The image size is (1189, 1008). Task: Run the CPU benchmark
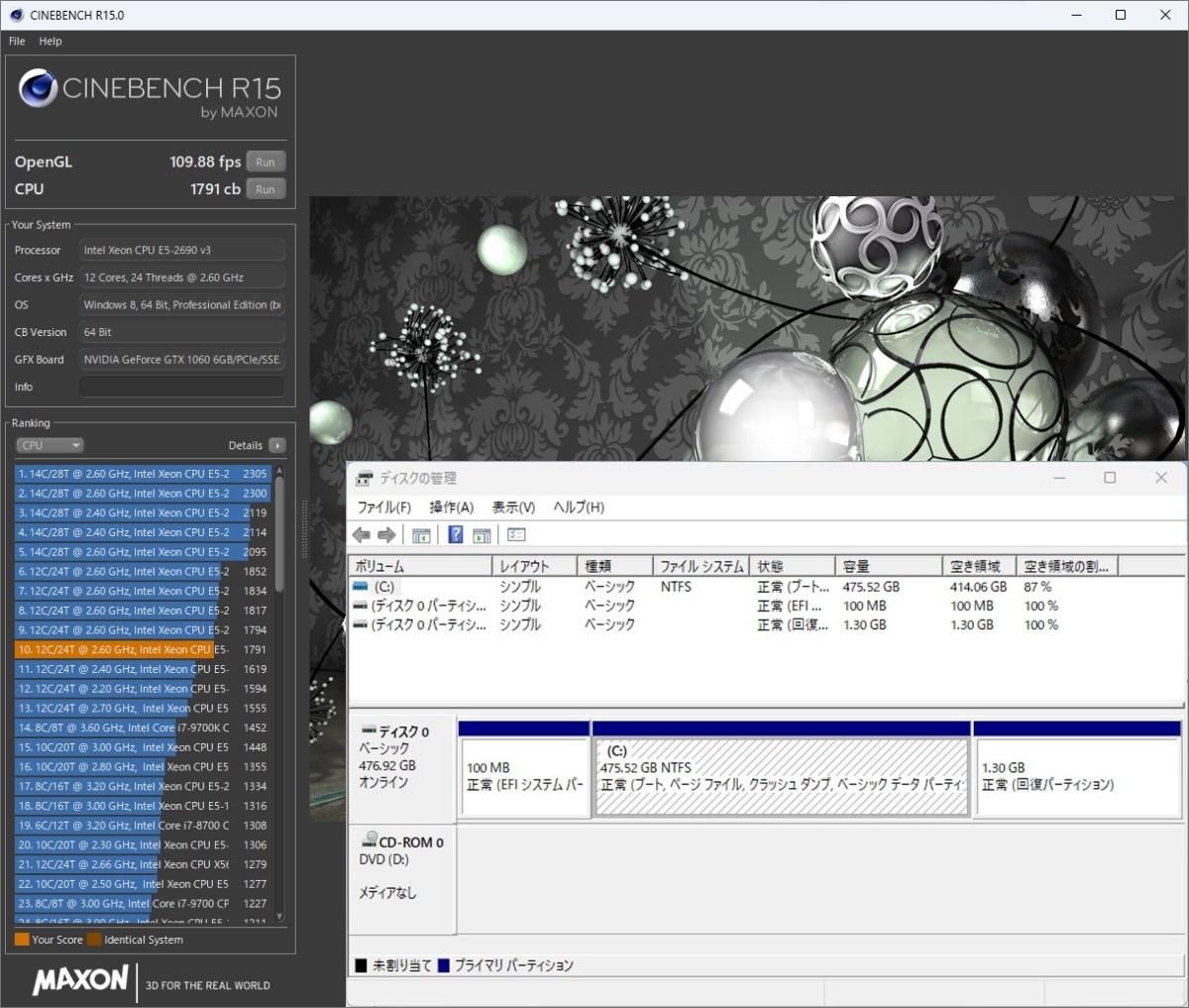[x=266, y=189]
